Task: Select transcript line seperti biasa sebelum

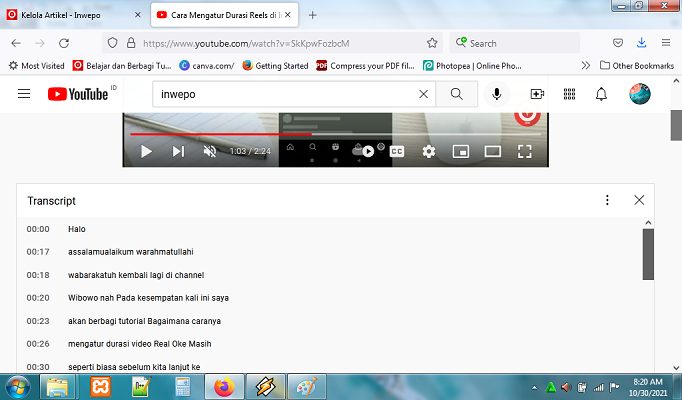Action: tap(134, 367)
